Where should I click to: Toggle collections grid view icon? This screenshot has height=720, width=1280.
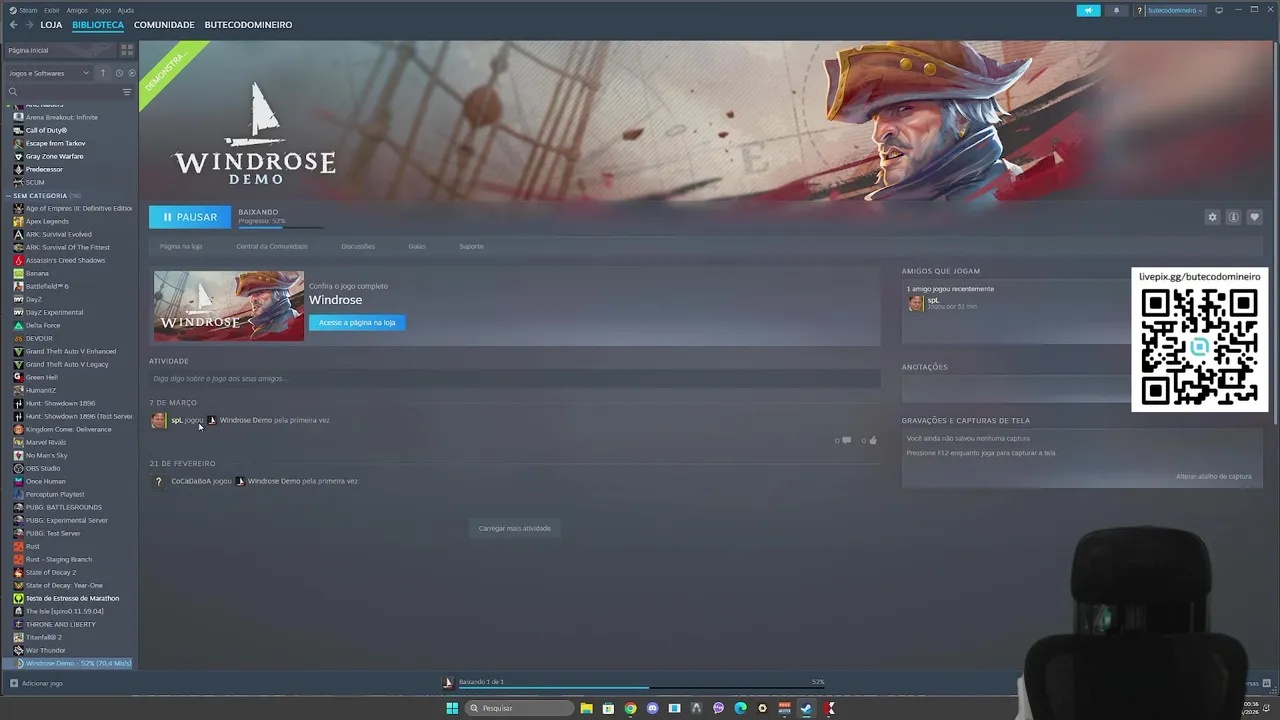[x=127, y=50]
